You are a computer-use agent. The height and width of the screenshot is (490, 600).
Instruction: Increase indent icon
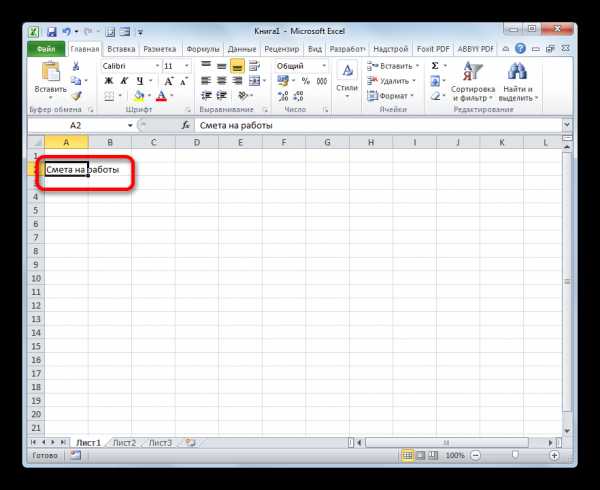point(222,96)
